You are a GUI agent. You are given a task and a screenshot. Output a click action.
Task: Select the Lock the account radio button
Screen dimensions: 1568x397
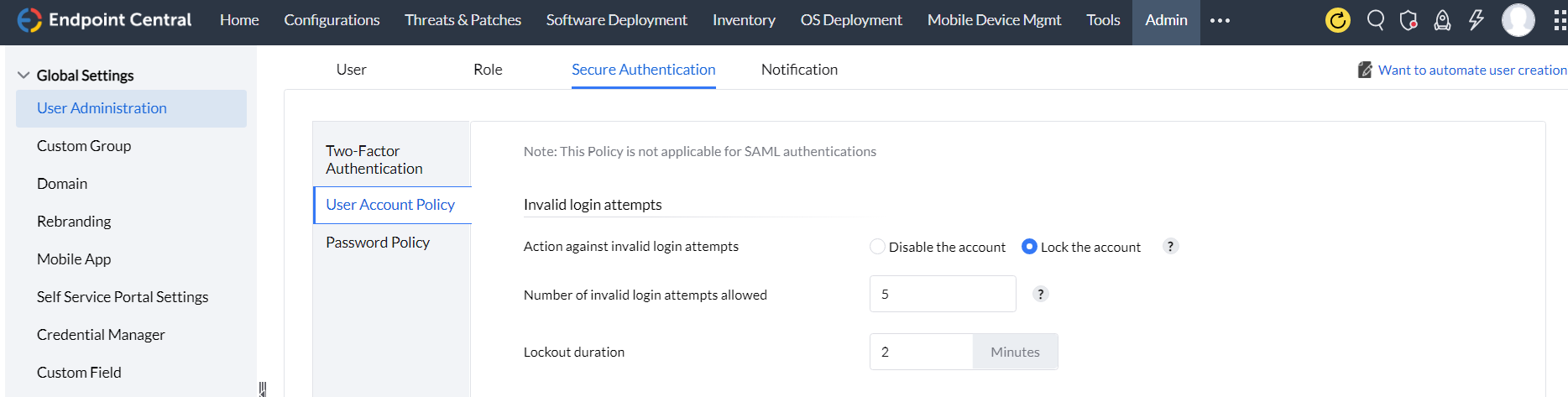tap(1029, 247)
